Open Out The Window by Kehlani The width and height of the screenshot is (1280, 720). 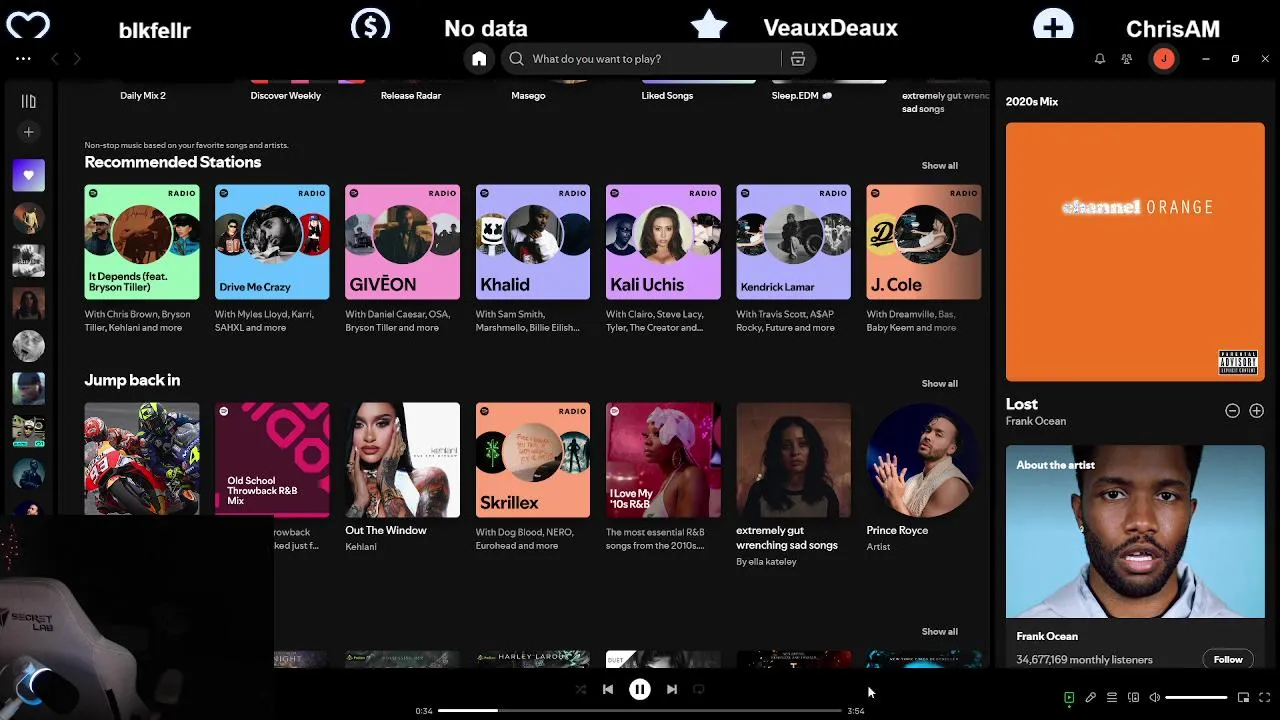click(402, 460)
